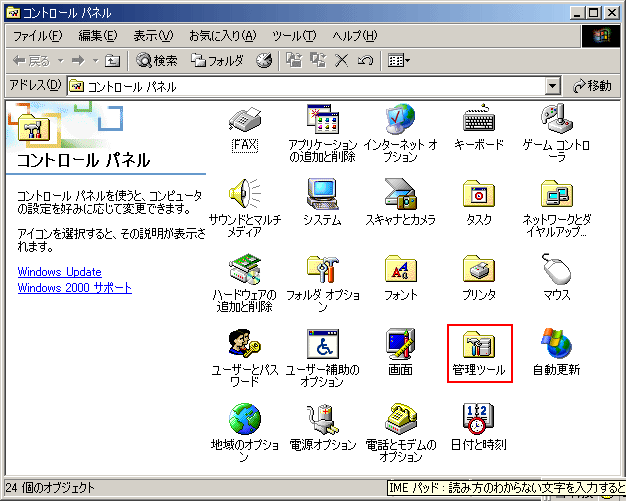
Task: Open the 編集(E) menu
Action: coord(97,36)
